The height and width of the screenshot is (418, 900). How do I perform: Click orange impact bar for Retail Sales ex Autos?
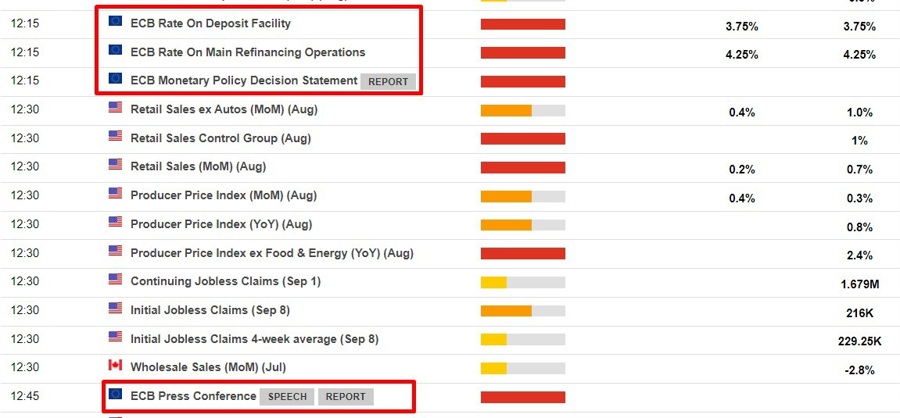[x=505, y=110]
